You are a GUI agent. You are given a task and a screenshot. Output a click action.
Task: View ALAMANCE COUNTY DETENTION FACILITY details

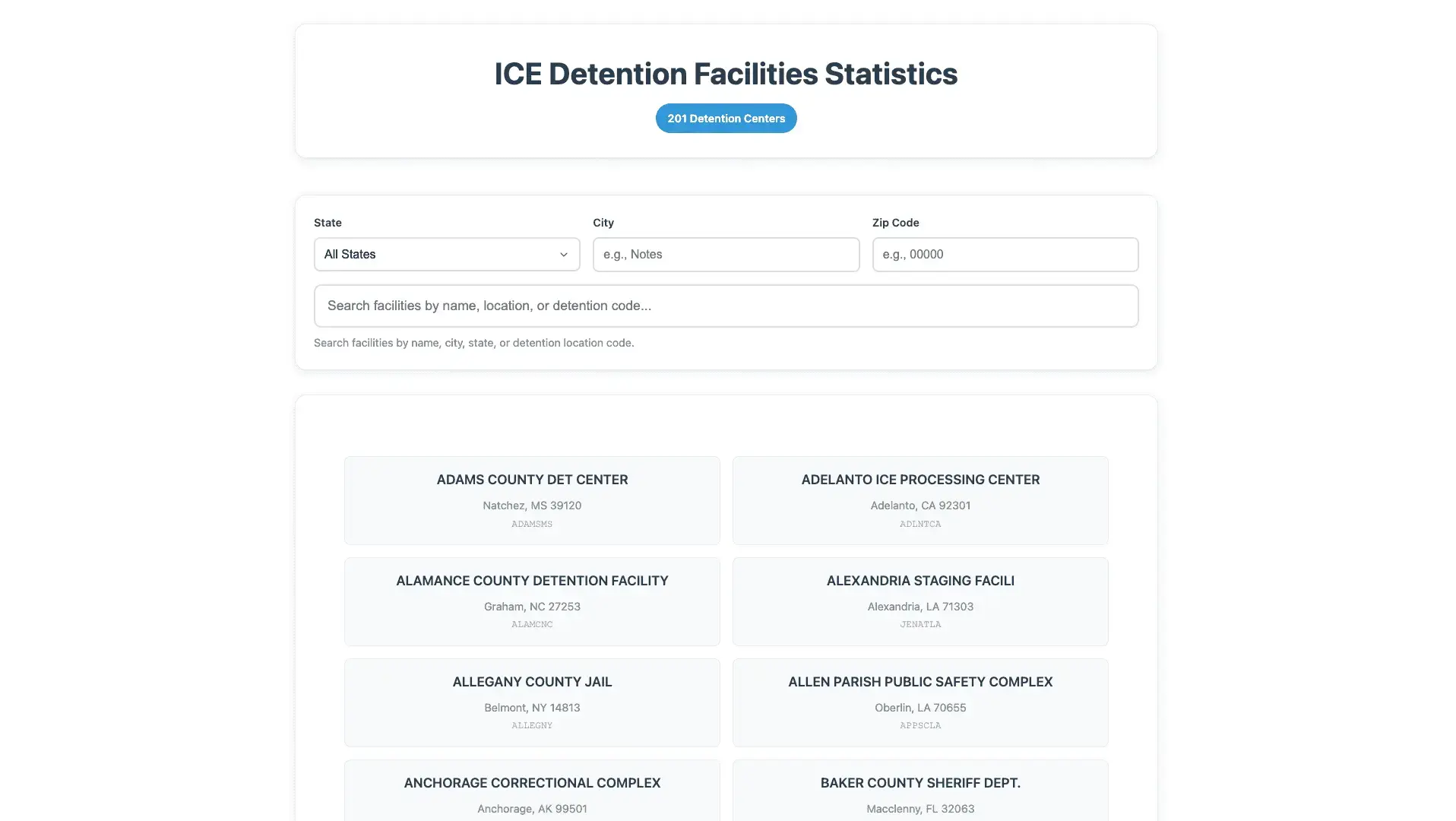531,601
